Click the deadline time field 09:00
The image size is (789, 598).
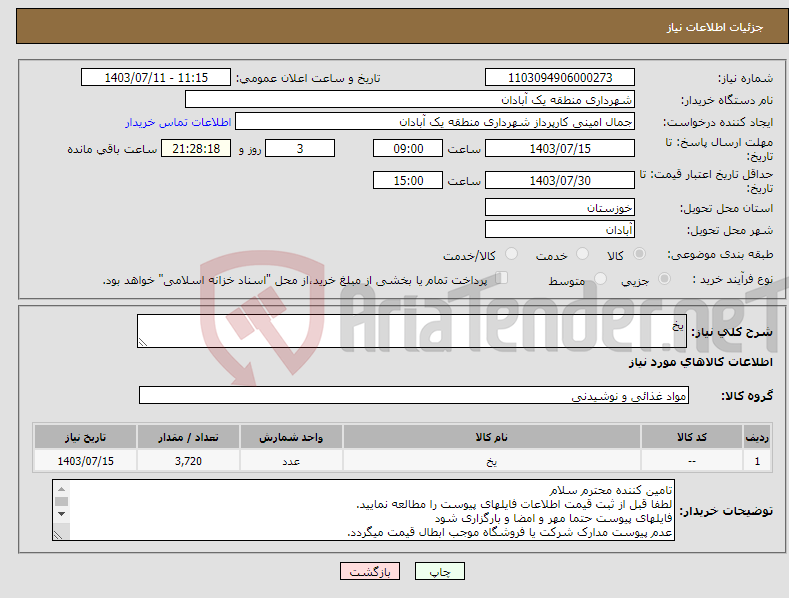pyautogui.click(x=408, y=148)
